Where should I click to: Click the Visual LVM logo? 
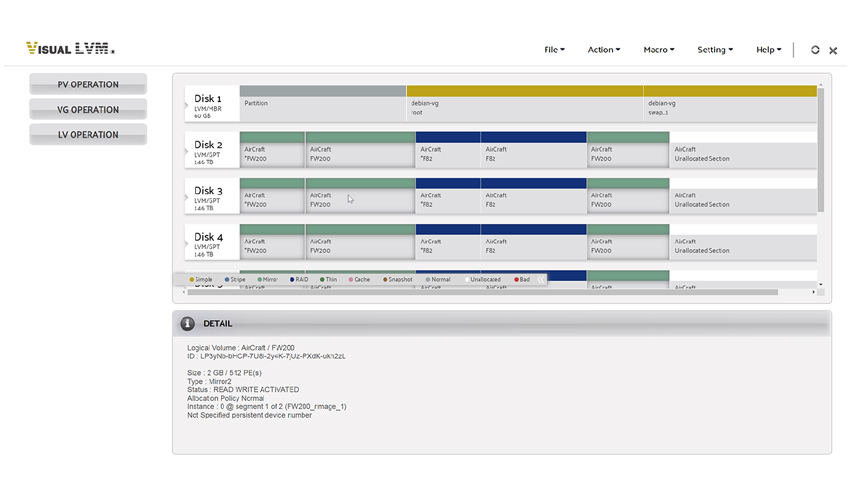[70, 48]
